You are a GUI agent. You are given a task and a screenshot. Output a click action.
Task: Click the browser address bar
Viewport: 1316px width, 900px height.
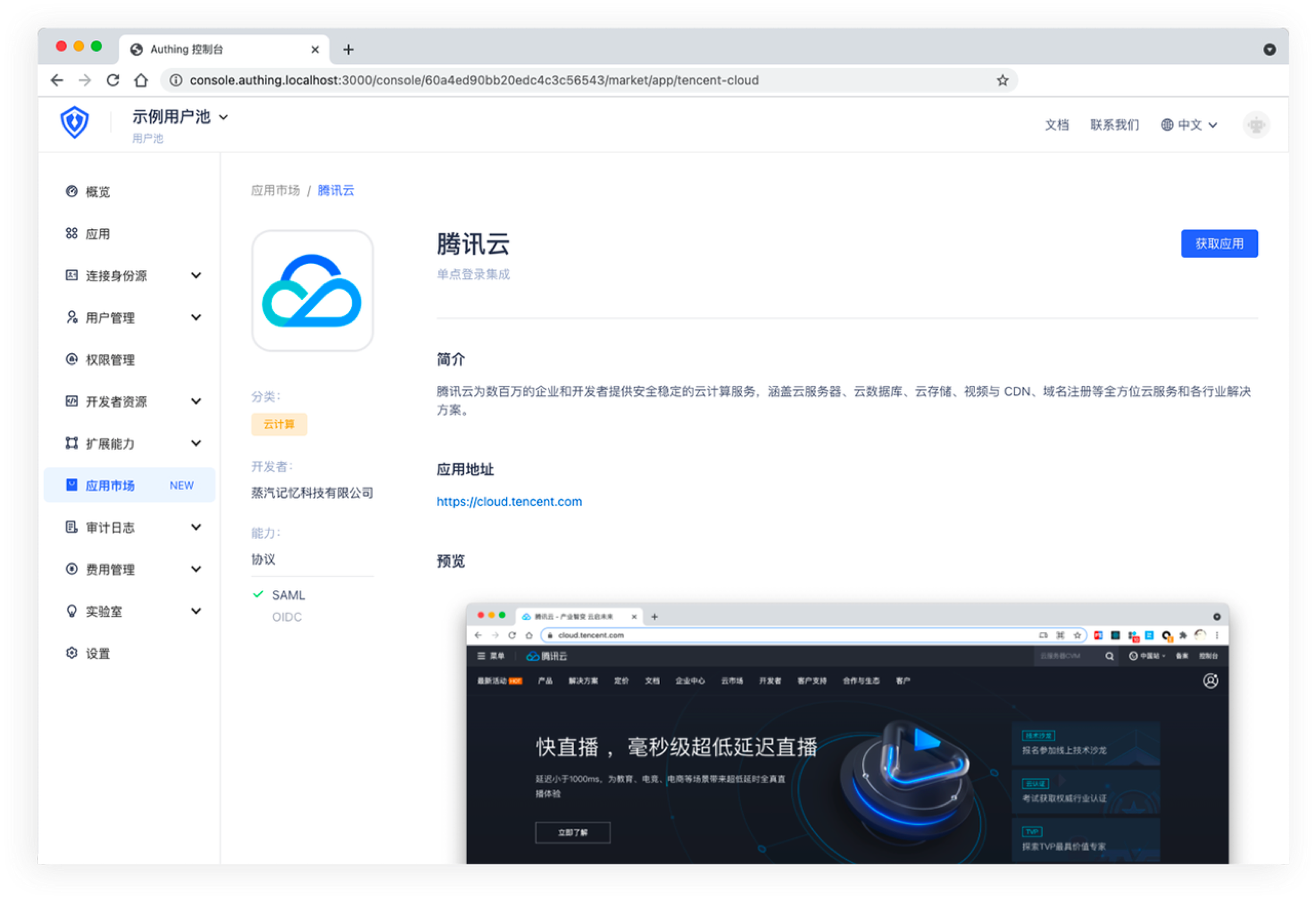[589, 81]
